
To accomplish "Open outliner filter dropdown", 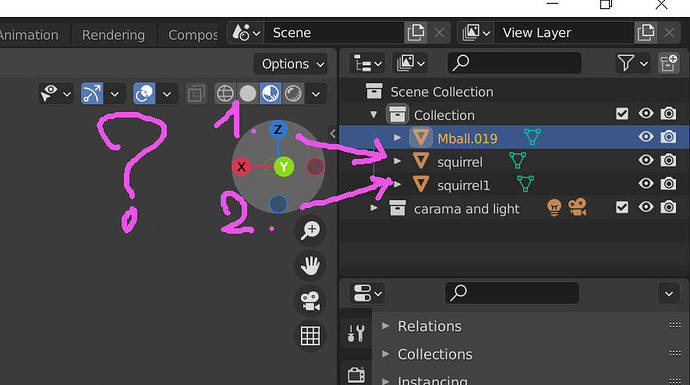I will pyautogui.click(x=632, y=63).
